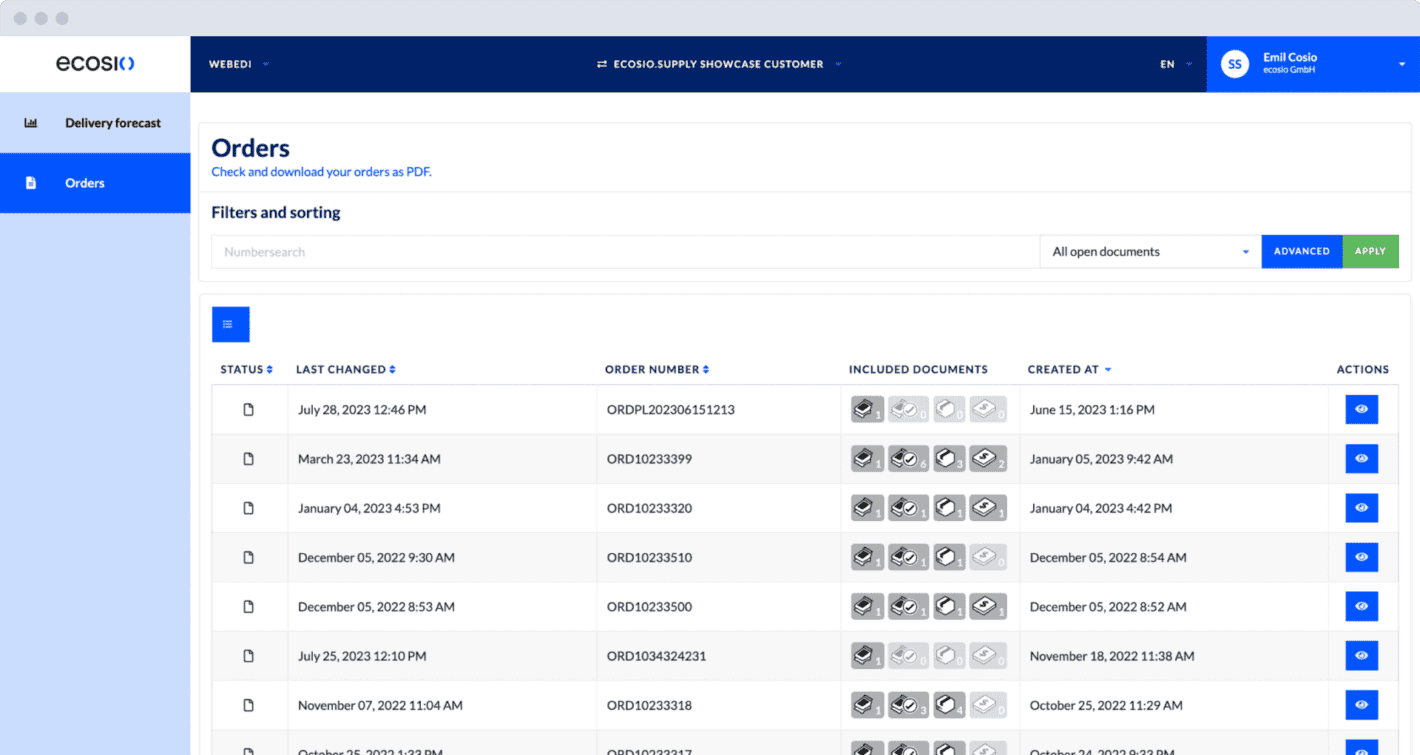
Task: Open order documents icon for ORDPL202306151213
Action: [x=866, y=408]
